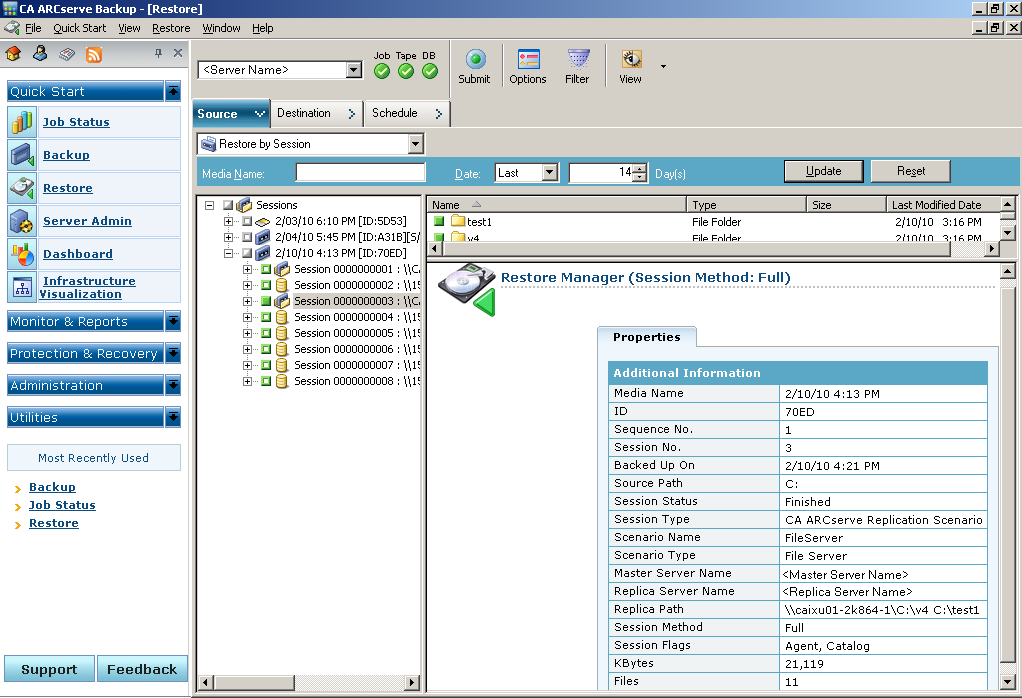This screenshot has height=698, width=1022.
Task: Open the Restore by Session dropdown
Action: point(414,143)
